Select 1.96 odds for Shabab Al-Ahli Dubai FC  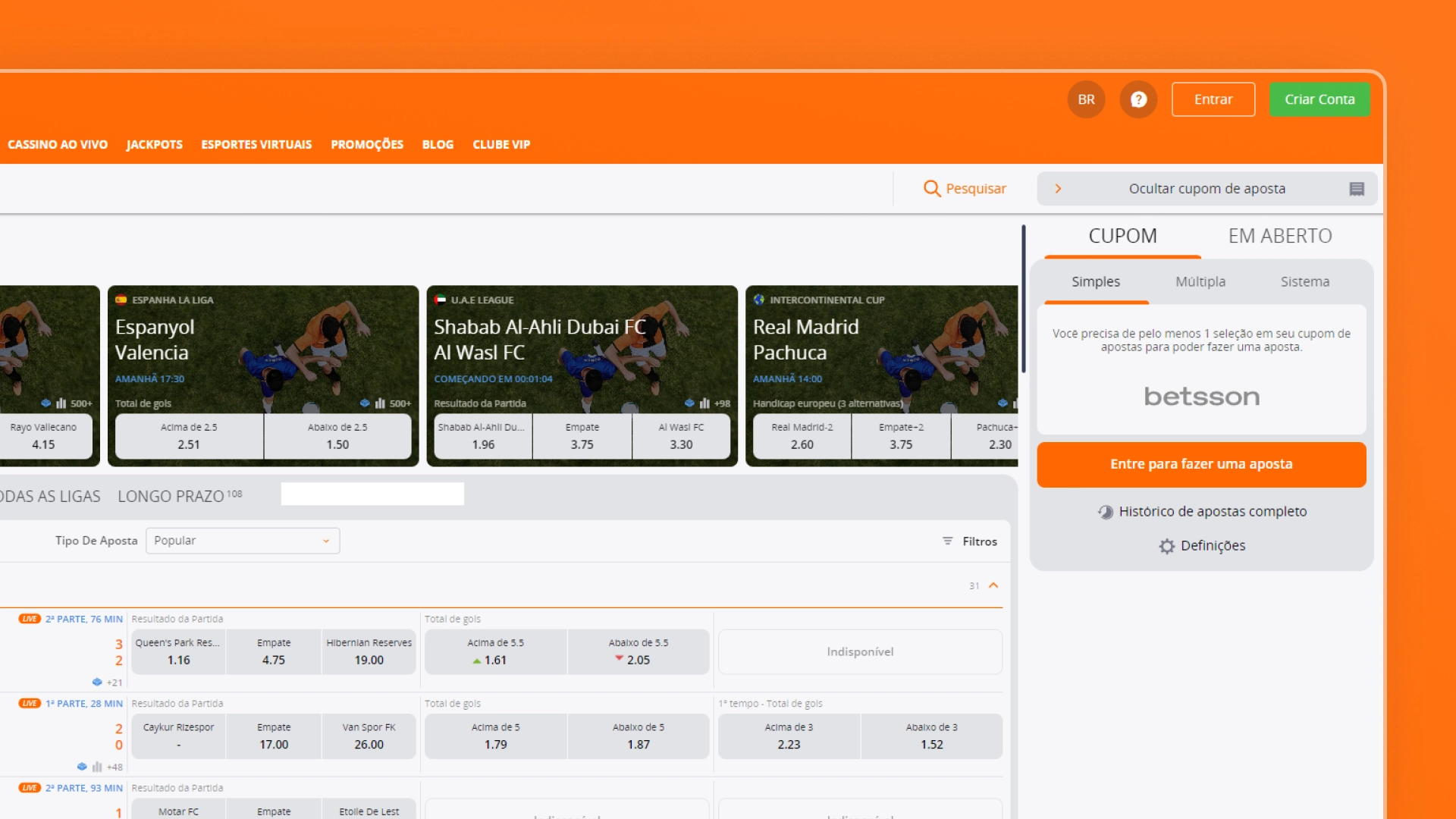click(x=482, y=436)
